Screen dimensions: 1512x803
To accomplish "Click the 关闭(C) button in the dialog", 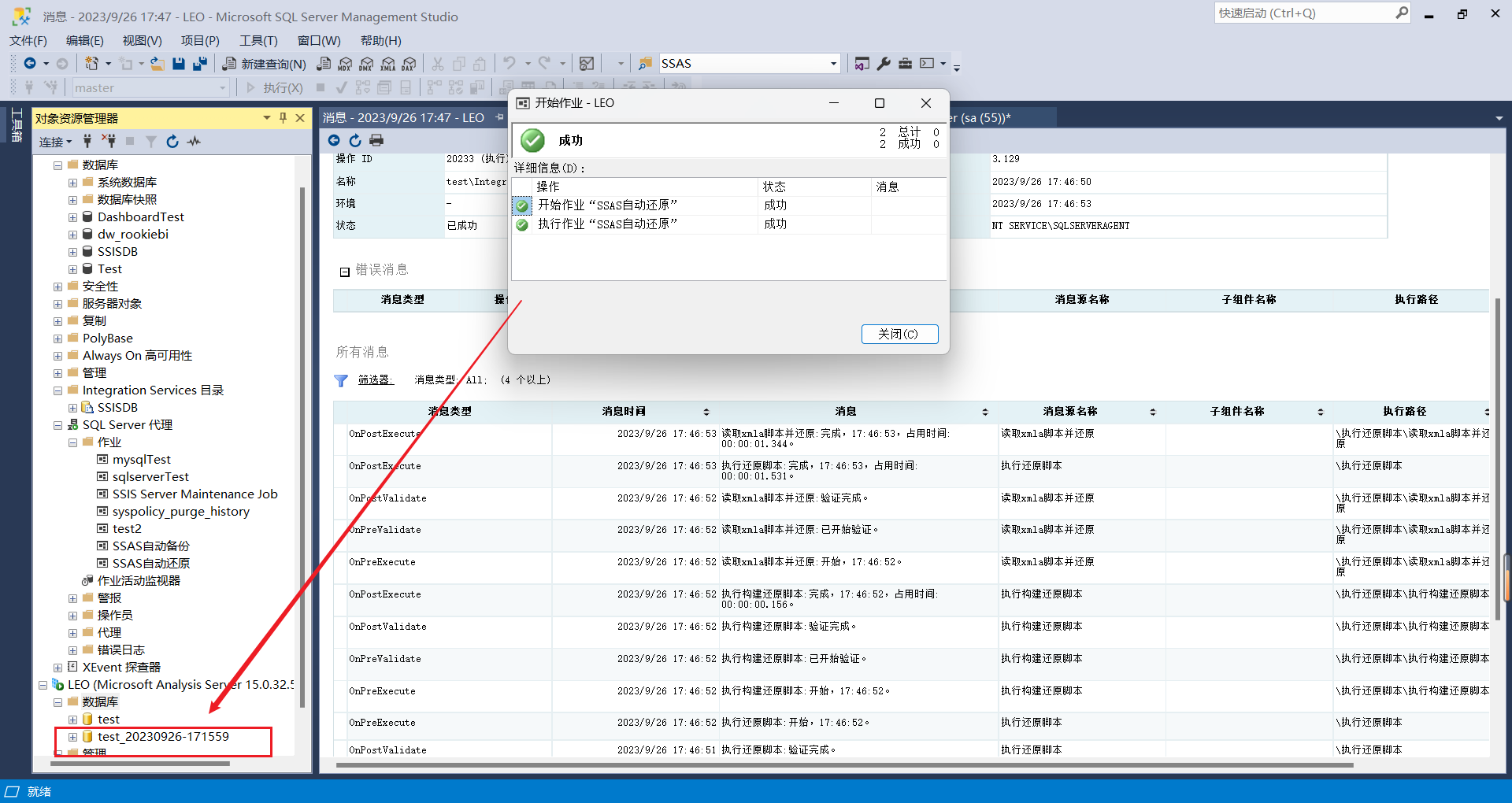I will click(x=899, y=334).
